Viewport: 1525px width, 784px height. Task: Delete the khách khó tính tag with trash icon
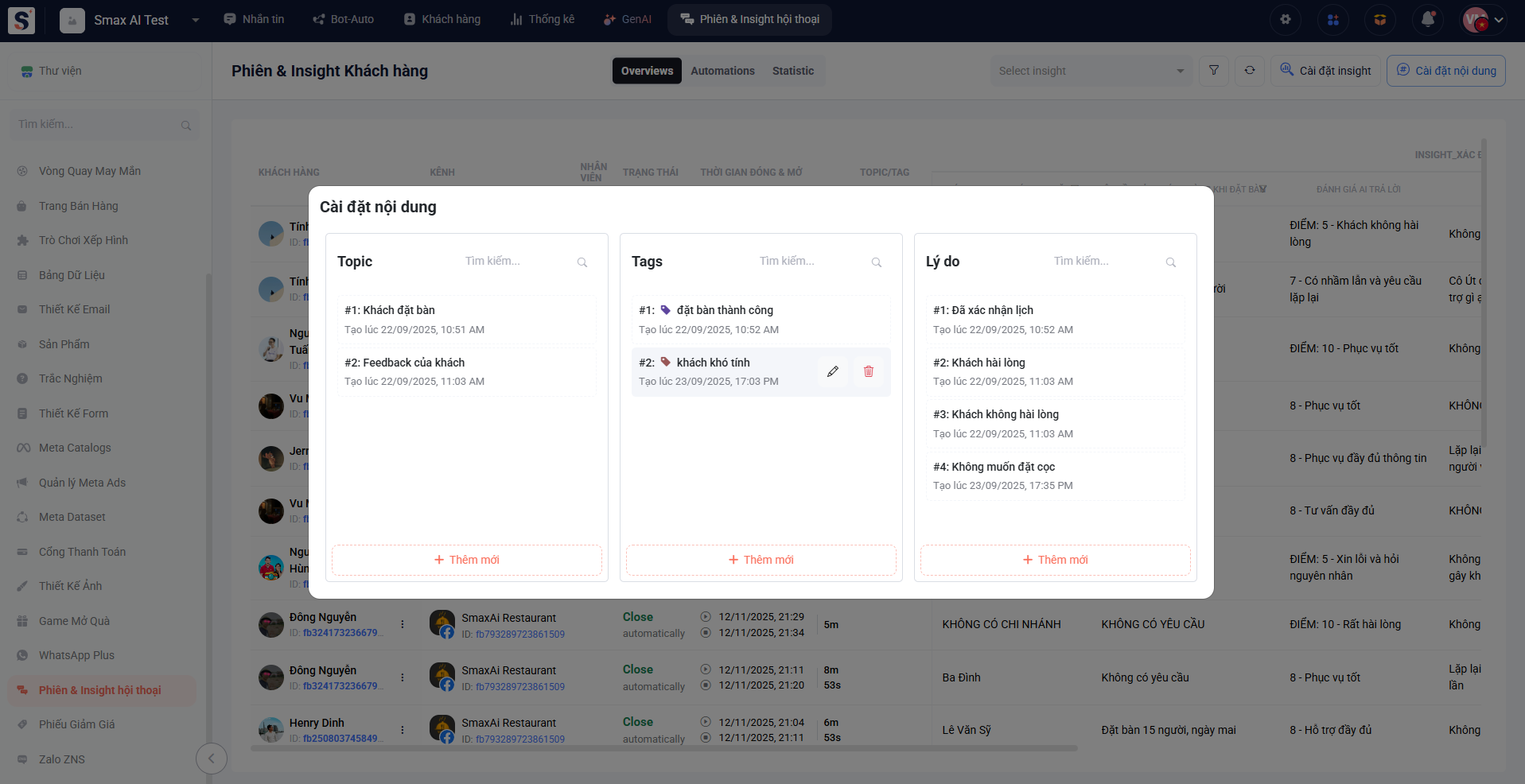click(868, 371)
